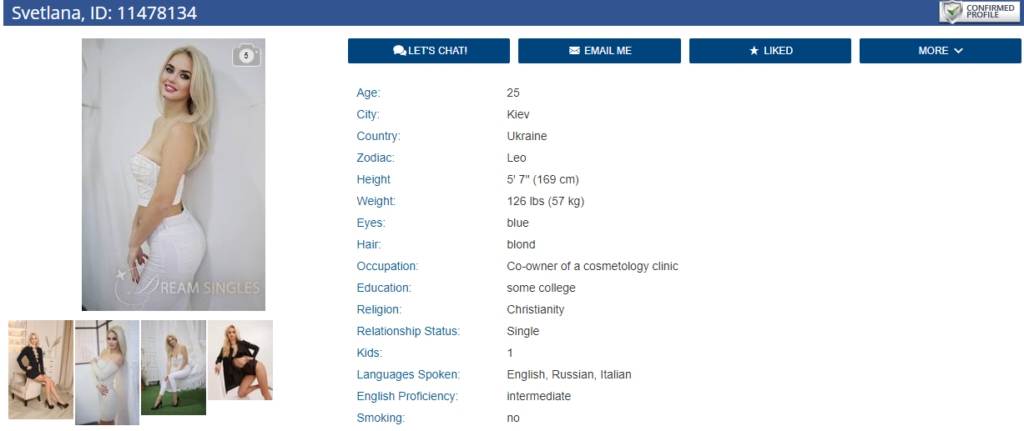Open the photo count camera icon
The width and height of the screenshot is (1024, 431).
[x=246, y=56]
